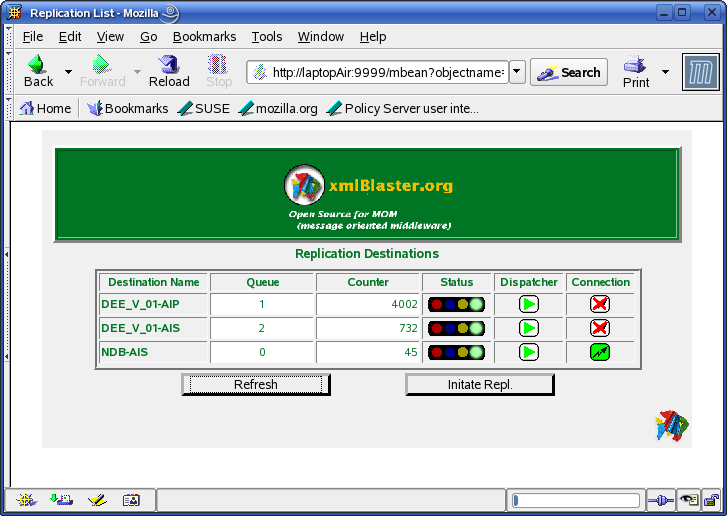Click the Initate Repl. button
The height and width of the screenshot is (516, 727).
pos(480,385)
